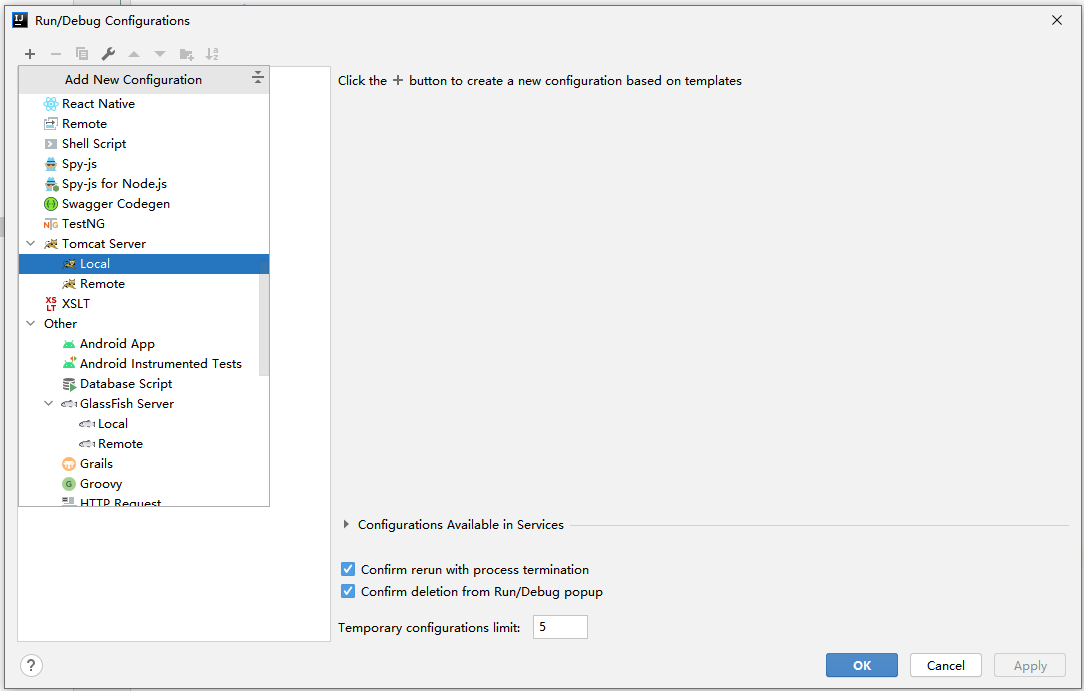Click the Copy Configuration icon
The image size is (1084, 691).
tap(82, 54)
